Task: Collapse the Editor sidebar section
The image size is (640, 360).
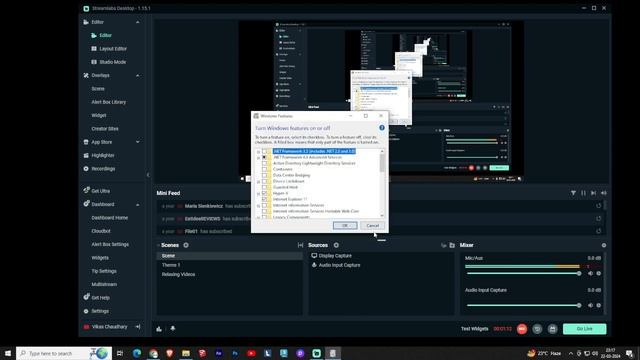Action: click(138, 22)
